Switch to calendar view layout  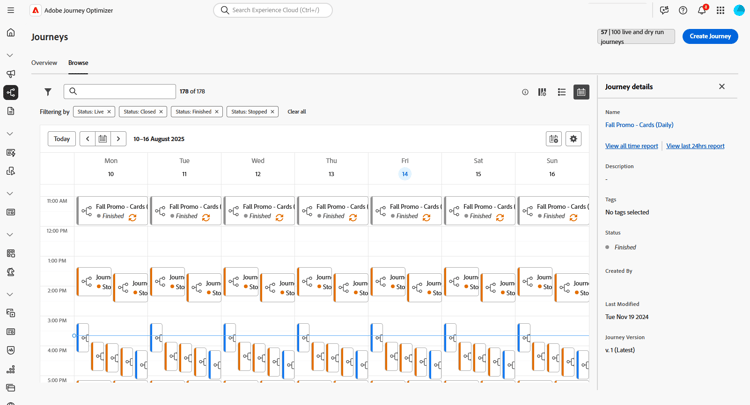pyautogui.click(x=581, y=92)
